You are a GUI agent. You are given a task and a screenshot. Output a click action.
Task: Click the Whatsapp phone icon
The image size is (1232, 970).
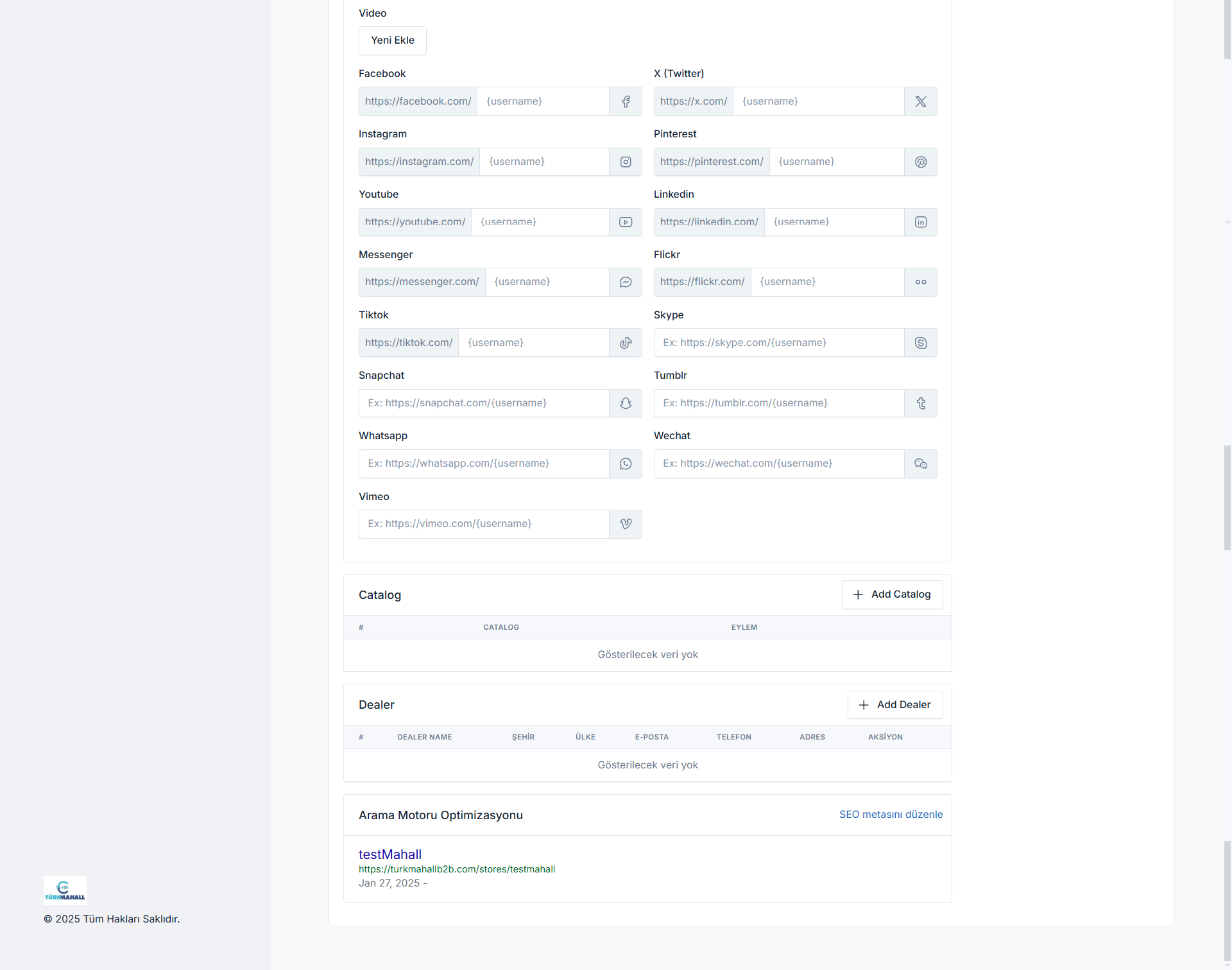[626, 463]
